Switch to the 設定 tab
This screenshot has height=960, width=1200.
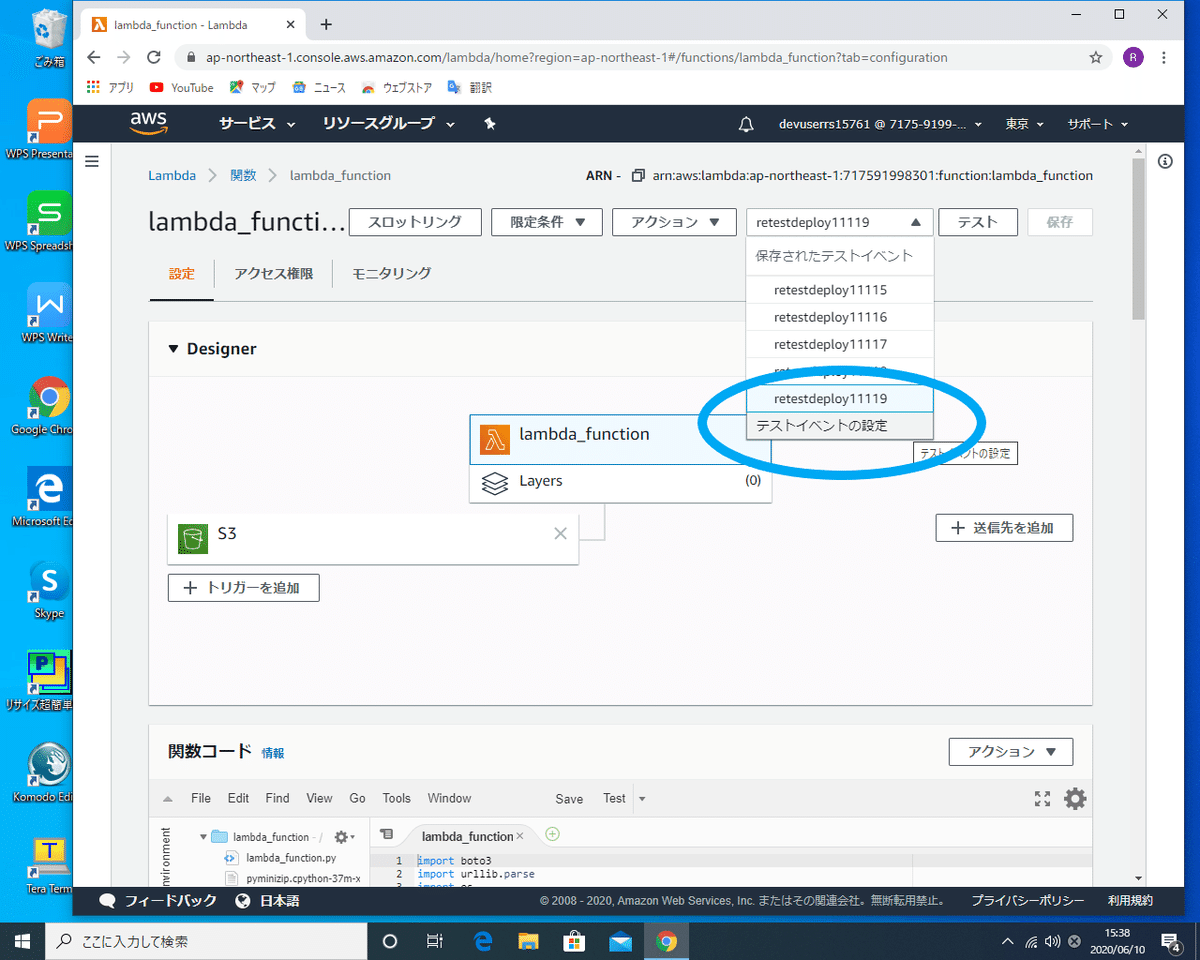(x=182, y=273)
